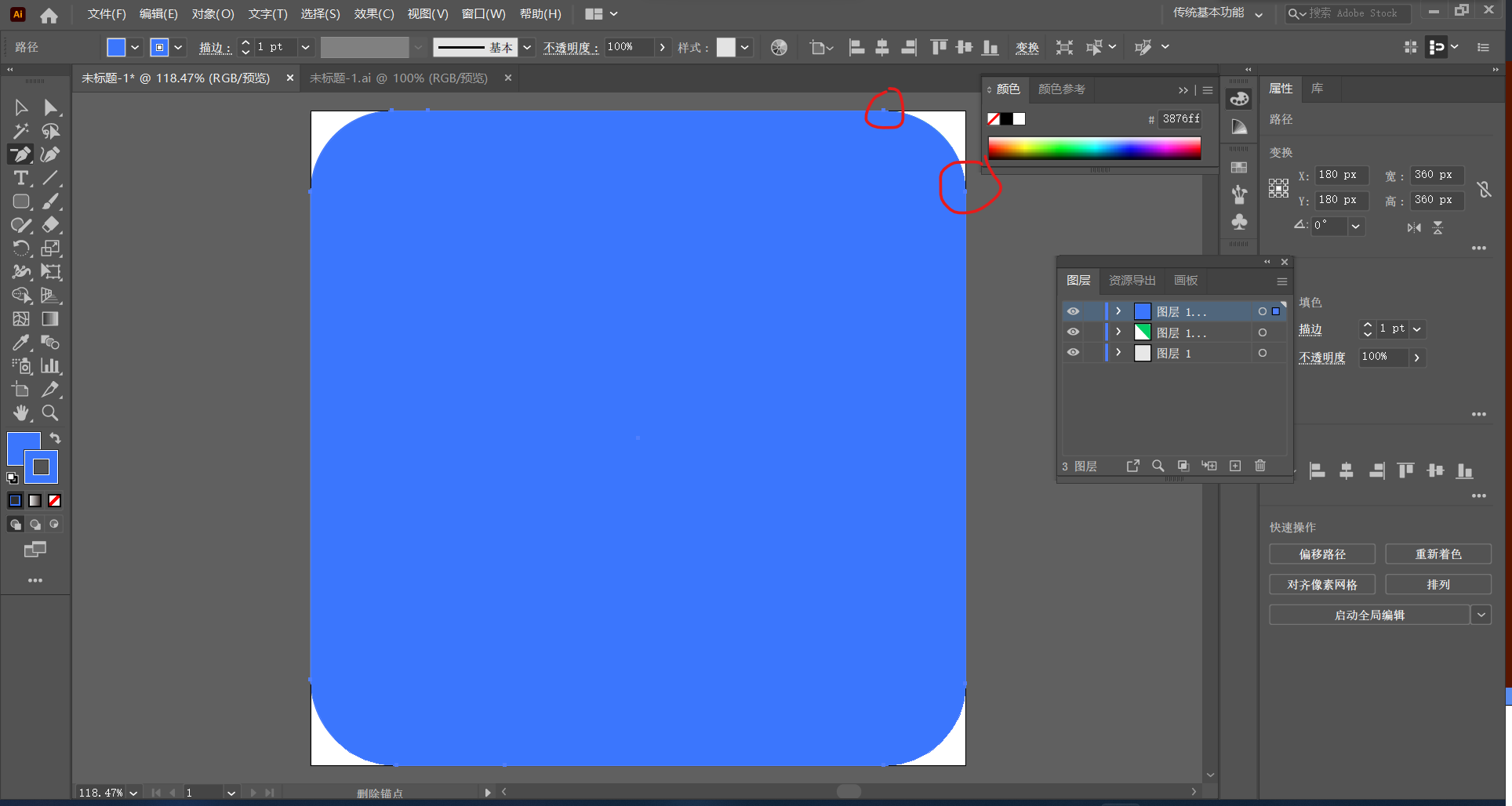Set paint mode to None

pos(55,500)
